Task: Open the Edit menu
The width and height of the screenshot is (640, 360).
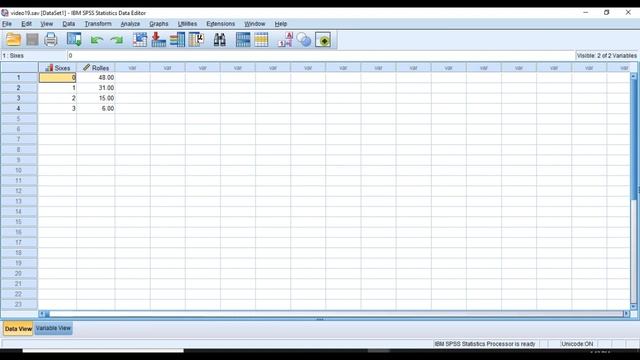Action: click(27, 24)
